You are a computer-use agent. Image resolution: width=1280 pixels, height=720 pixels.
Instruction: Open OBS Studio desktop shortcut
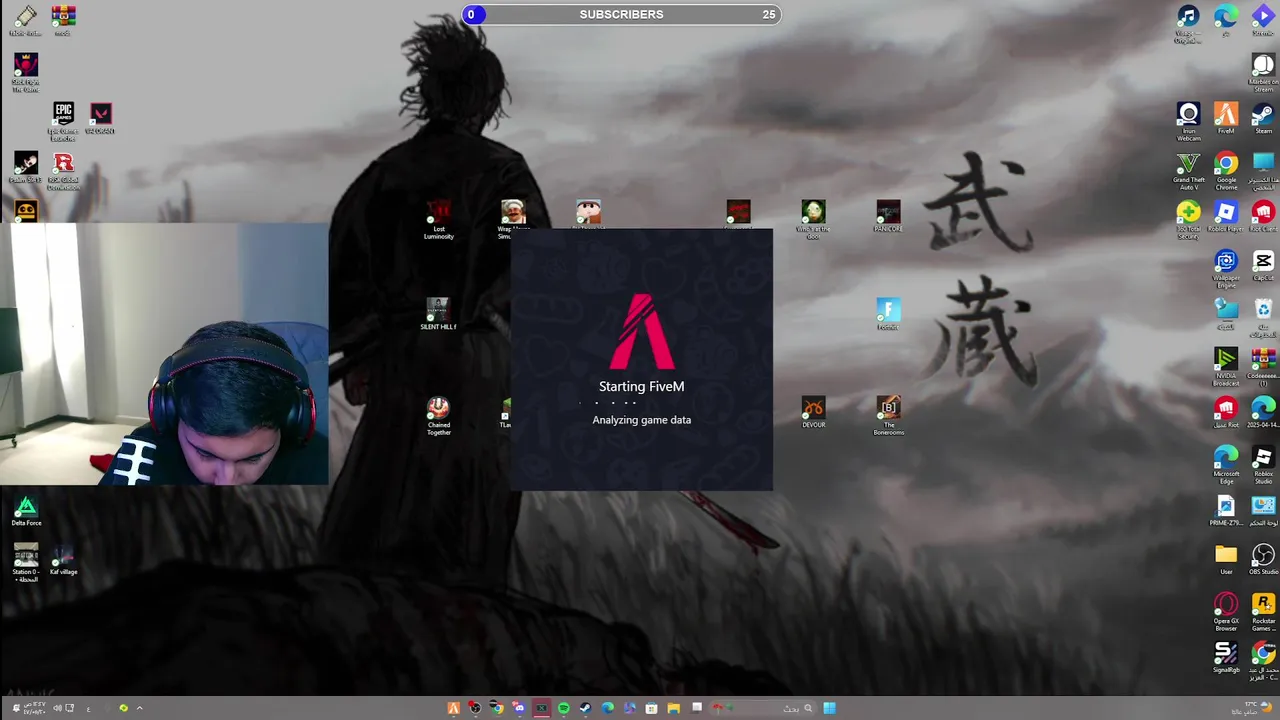pos(1263,559)
